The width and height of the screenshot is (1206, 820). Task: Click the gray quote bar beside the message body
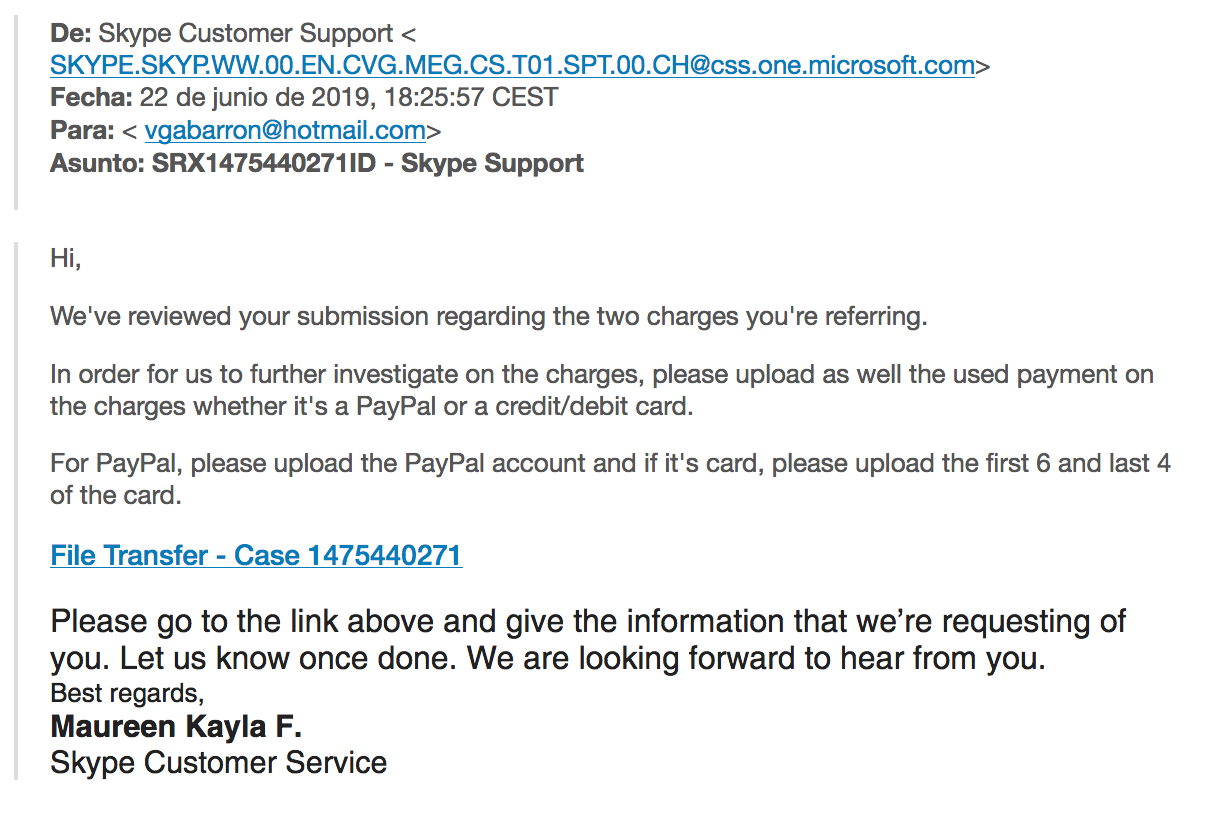coord(16,510)
